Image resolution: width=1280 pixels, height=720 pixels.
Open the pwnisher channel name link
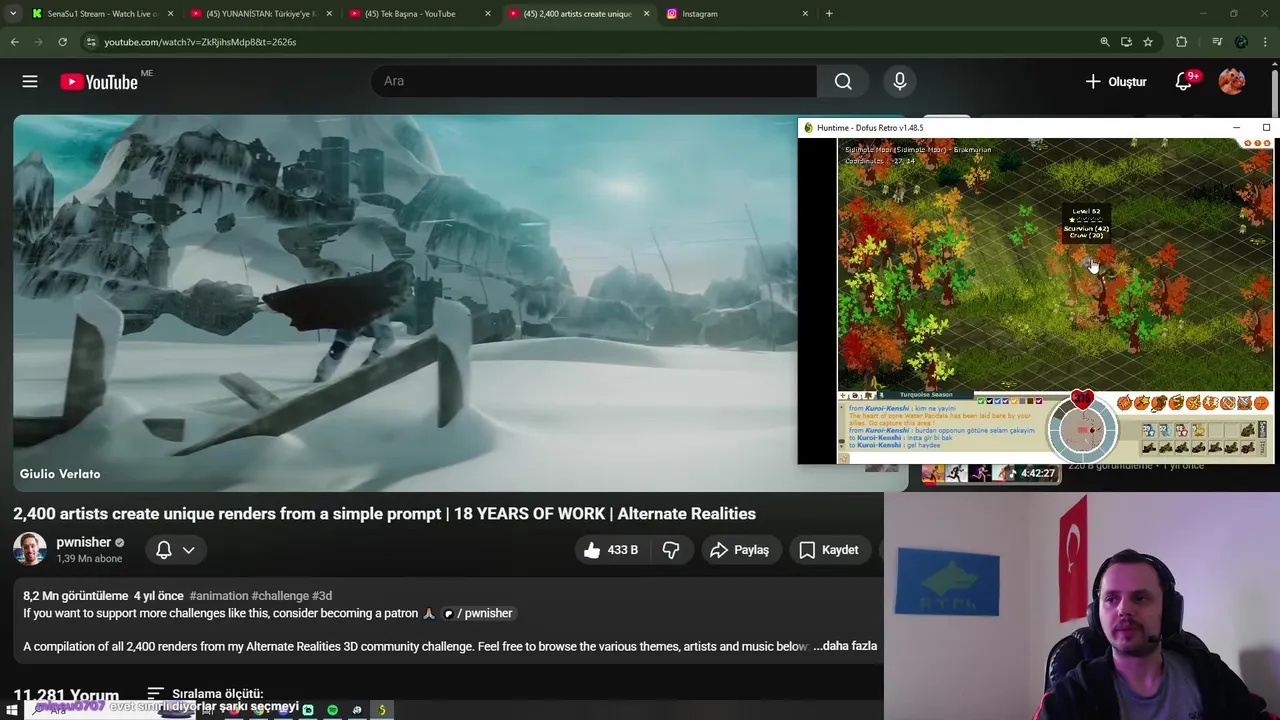point(83,542)
